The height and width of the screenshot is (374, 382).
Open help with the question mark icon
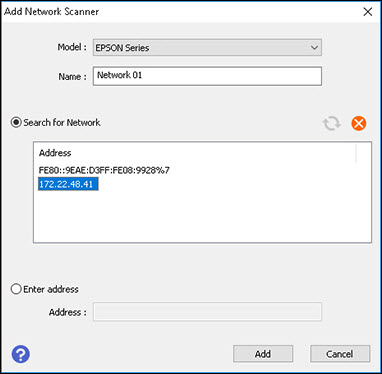tap(21, 354)
